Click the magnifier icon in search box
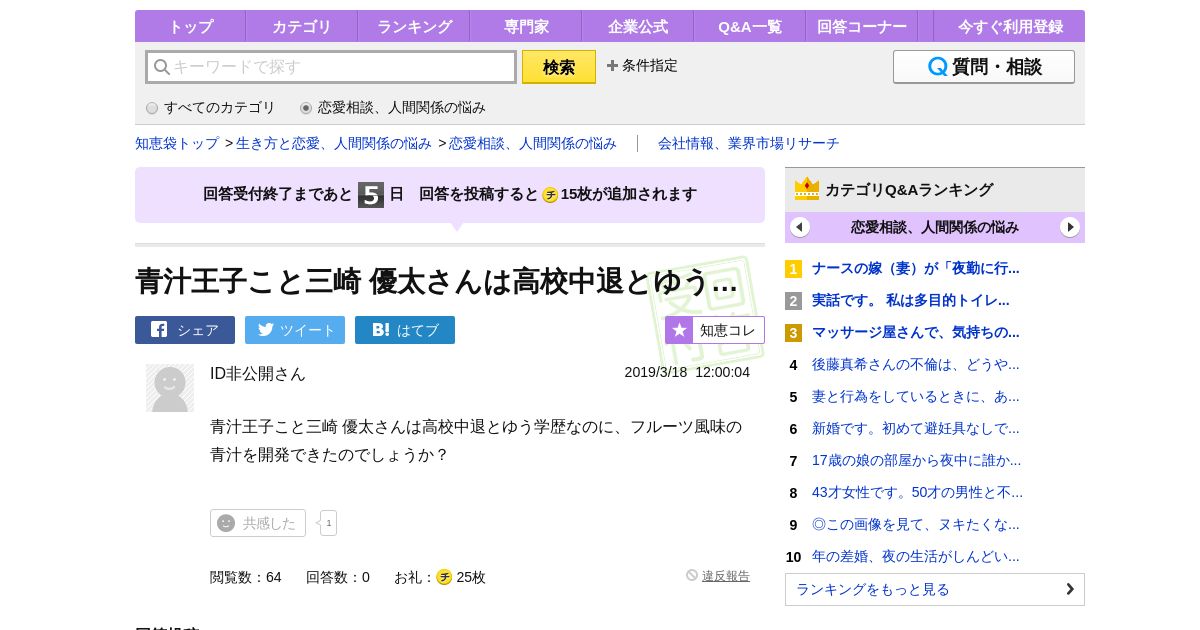Screen dimensions: 1200x630 [x=161, y=67]
